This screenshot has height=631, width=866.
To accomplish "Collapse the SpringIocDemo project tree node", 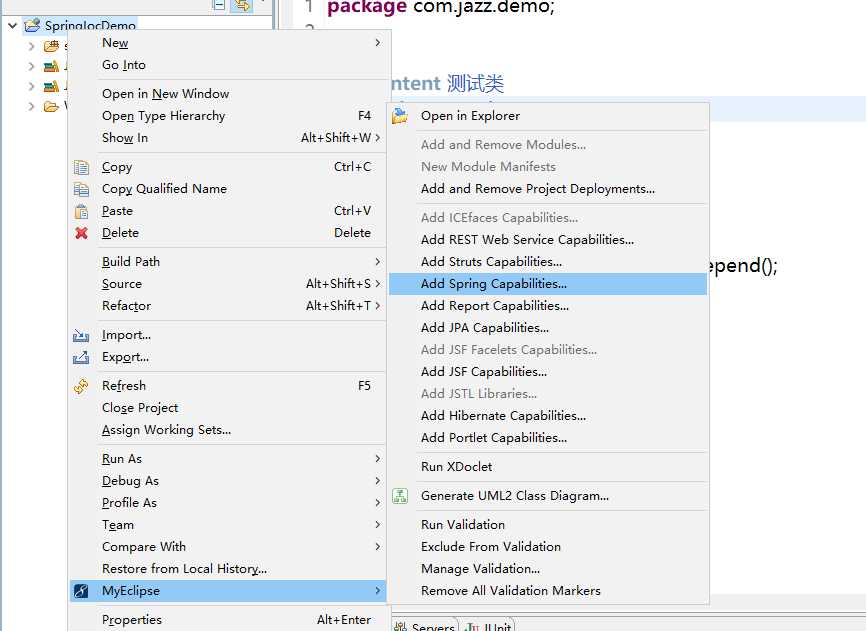I will (x=12, y=25).
